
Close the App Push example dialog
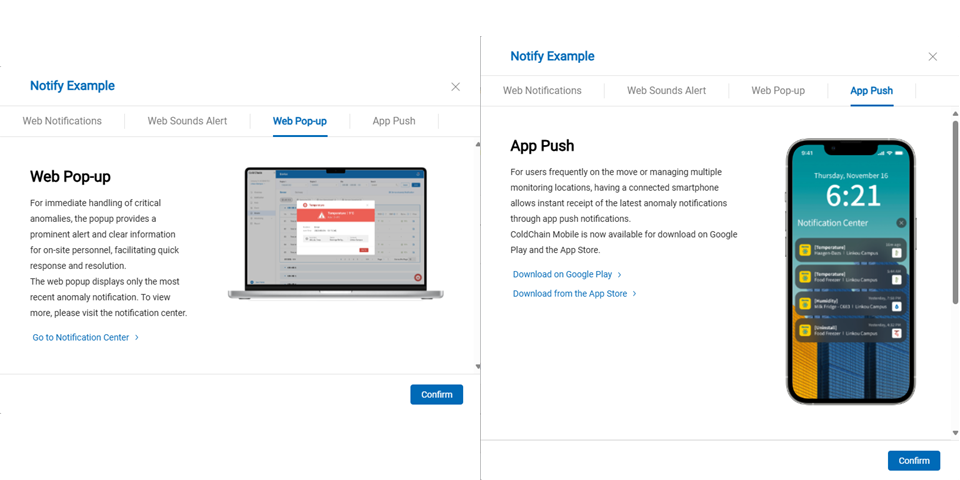pos(933,57)
